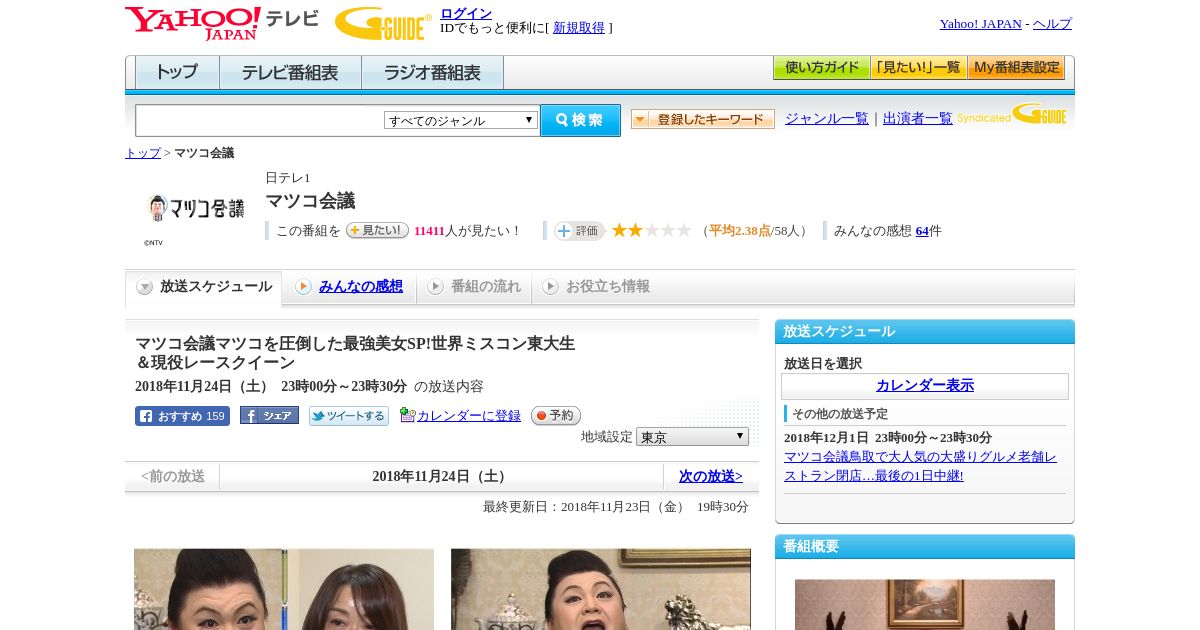This screenshot has height=630, width=1200.
Task: Open left program photo thumbnail
Action: (284, 589)
